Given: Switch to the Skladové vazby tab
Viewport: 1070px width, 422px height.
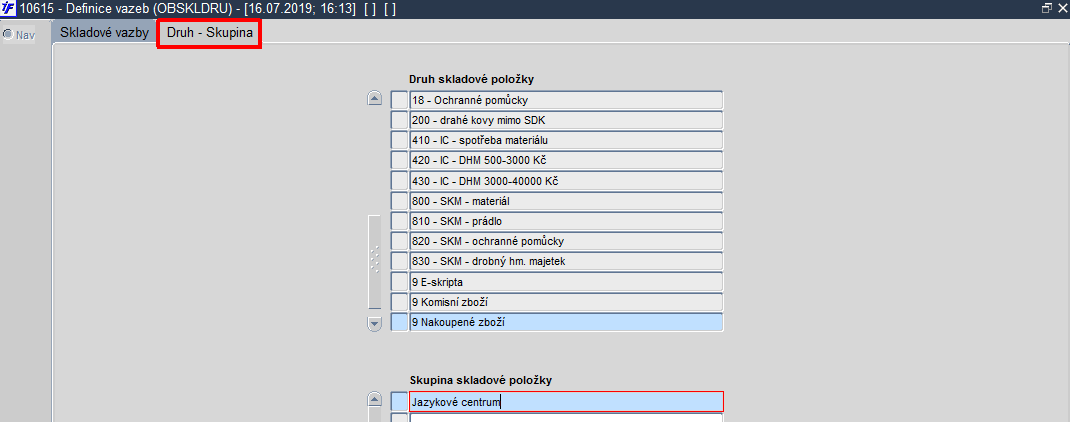Looking at the screenshot, I should (104, 33).
